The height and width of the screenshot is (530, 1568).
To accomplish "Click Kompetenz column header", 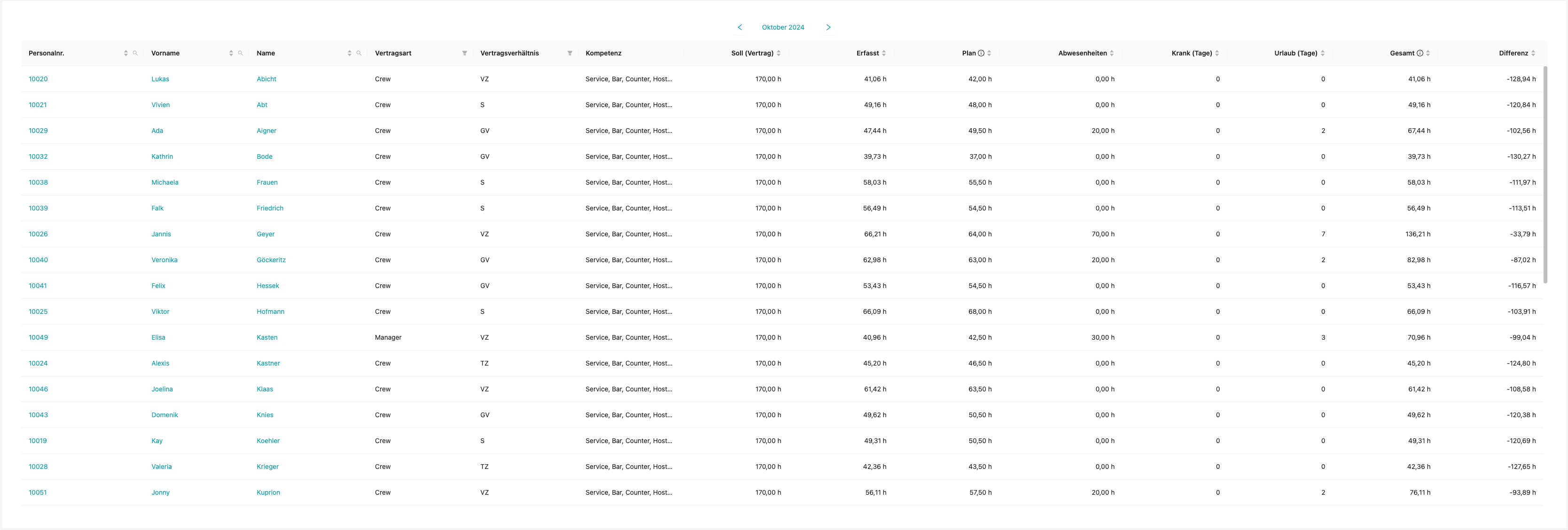I will click(603, 54).
